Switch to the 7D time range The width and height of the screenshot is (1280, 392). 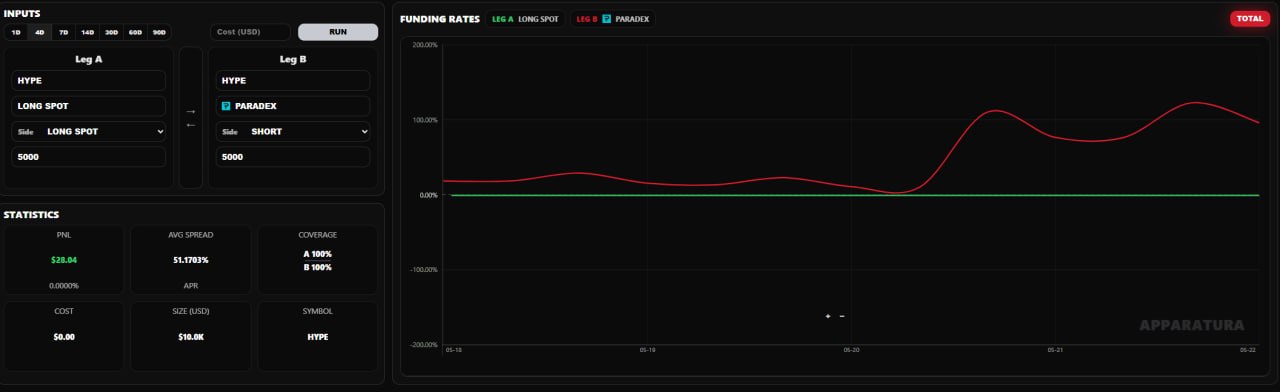pos(64,32)
